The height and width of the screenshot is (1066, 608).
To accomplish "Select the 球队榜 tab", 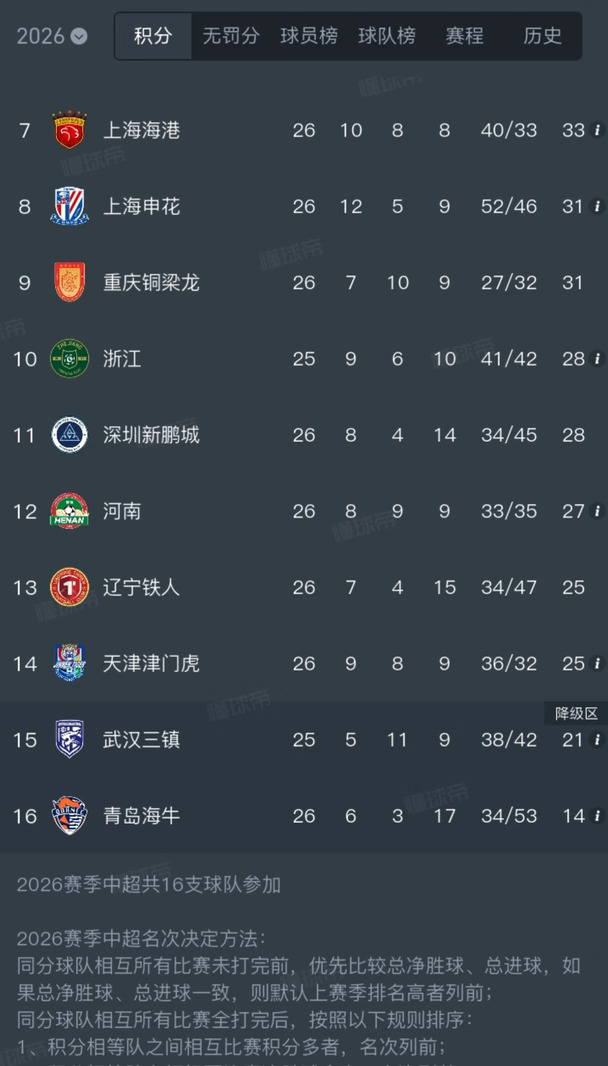I will pyautogui.click(x=386, y=36).
